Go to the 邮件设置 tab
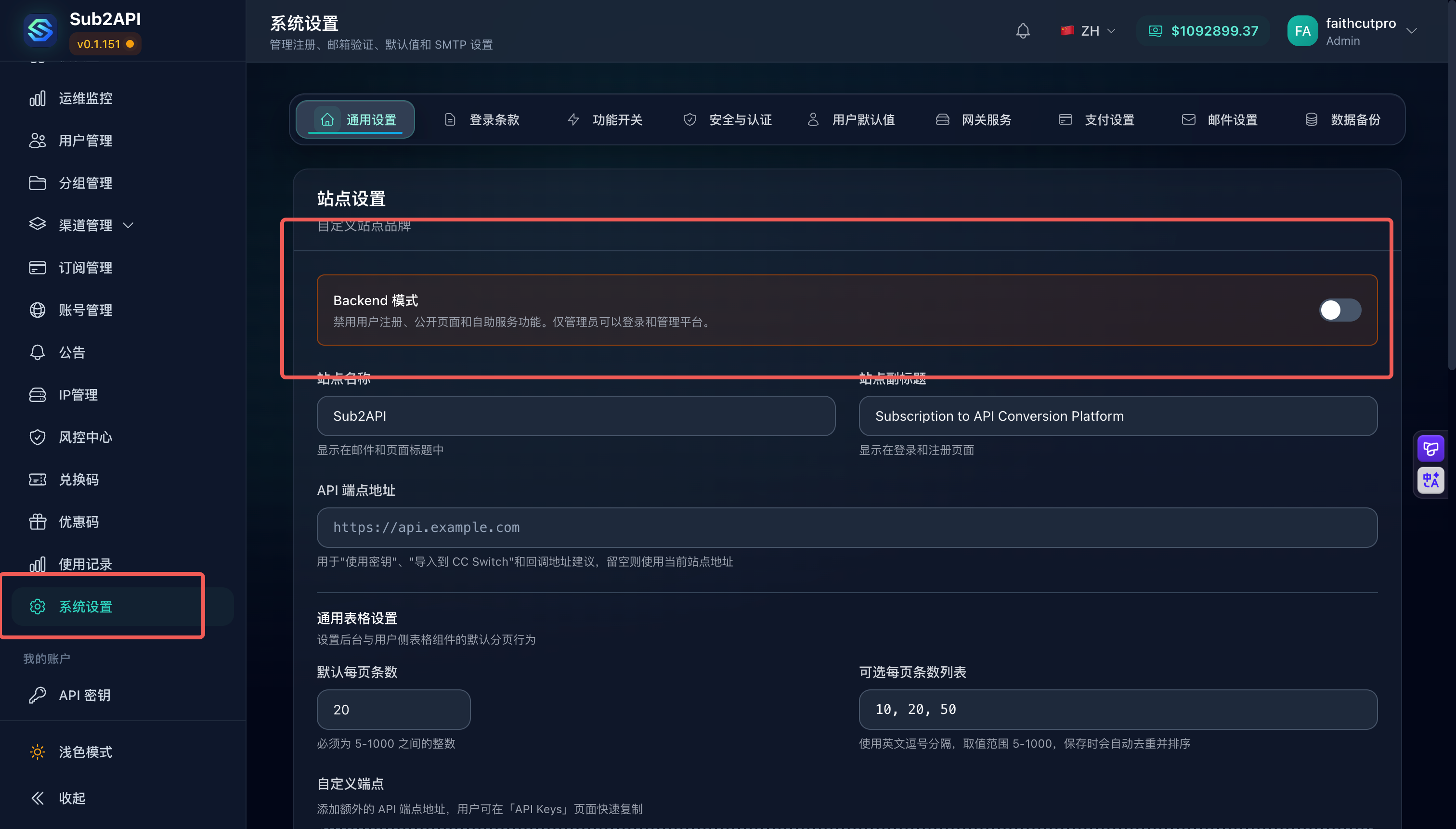The width and height of the screenshot is (1456, 829). 1220,119
